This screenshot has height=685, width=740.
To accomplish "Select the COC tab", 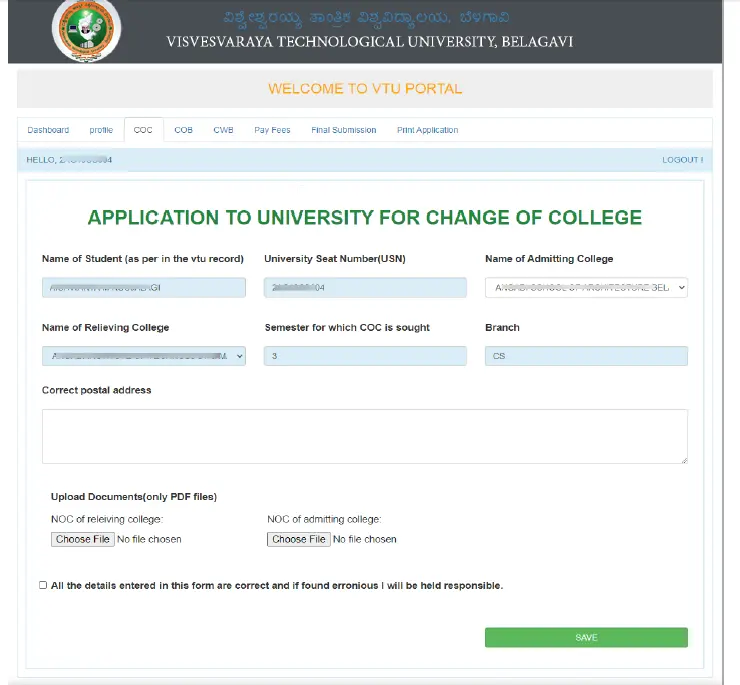I will pos(143,130).
